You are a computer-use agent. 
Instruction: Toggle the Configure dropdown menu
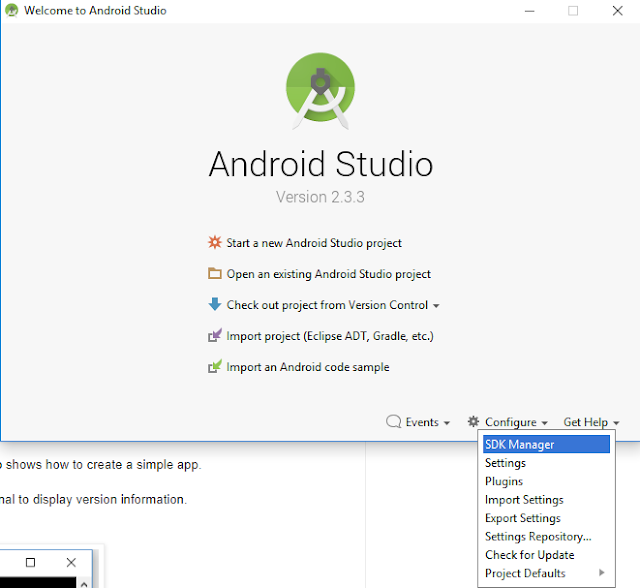coord(516,422)
